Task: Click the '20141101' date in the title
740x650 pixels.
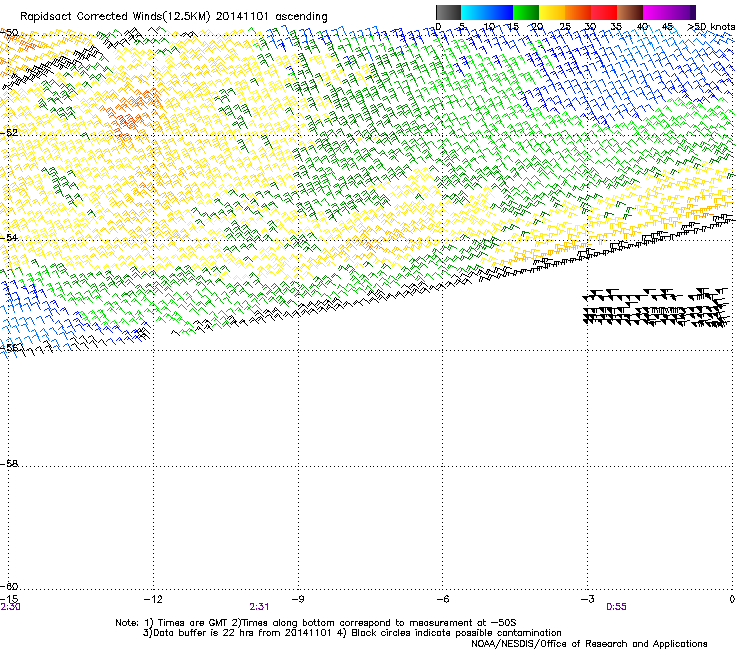Action: coord(242,16)
